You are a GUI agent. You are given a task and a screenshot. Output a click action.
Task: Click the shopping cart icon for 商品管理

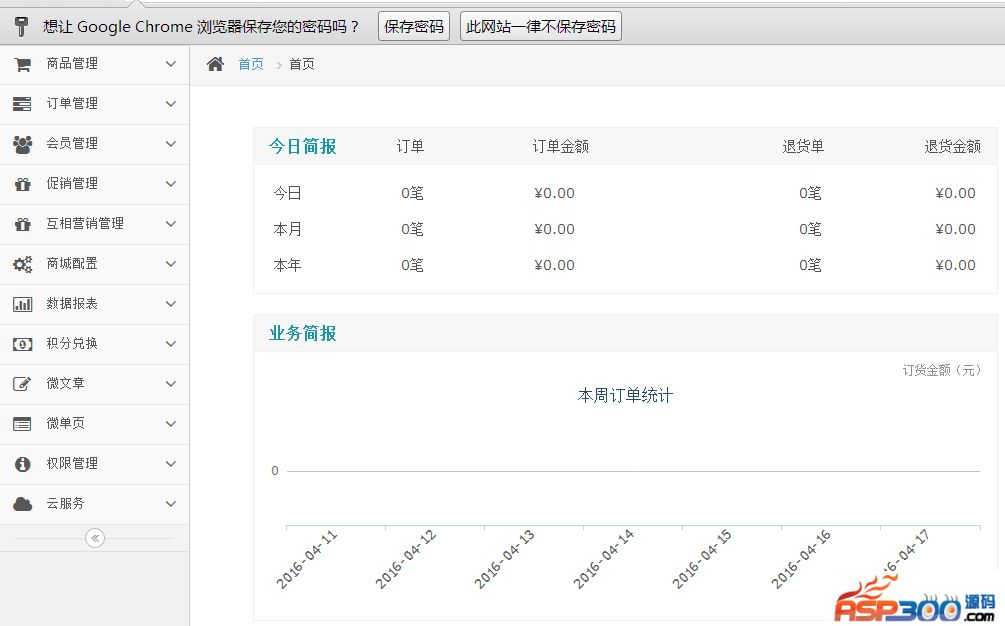pyautogui.click(x=22, y=64)
